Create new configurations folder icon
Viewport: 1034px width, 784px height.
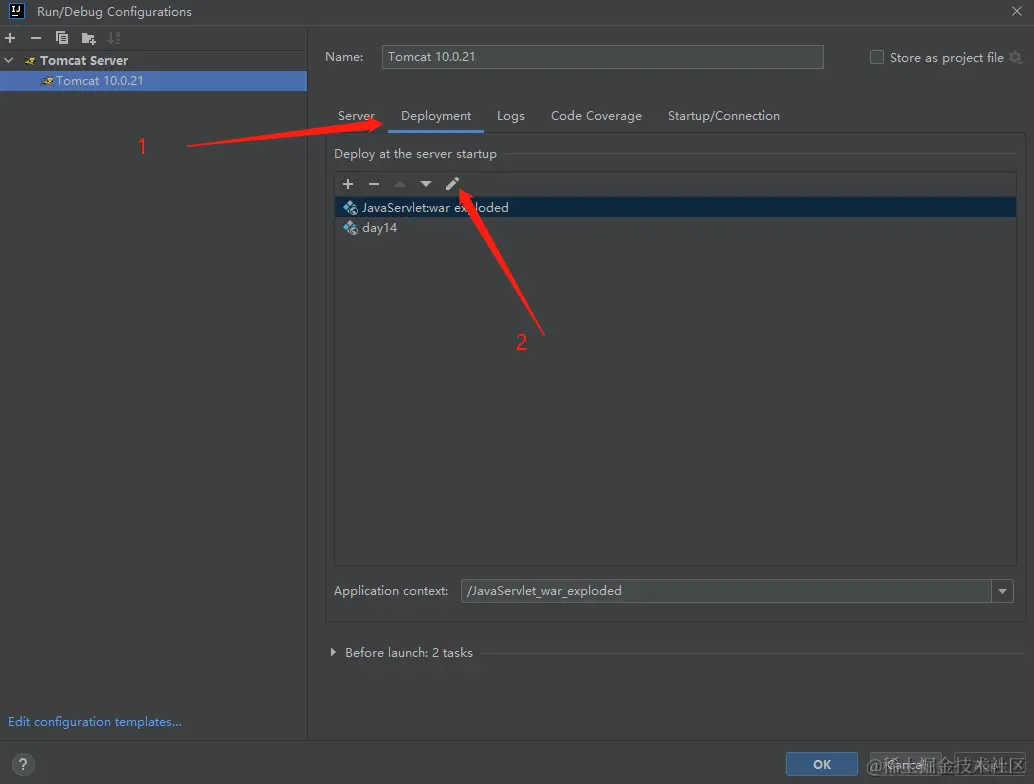coord(88,38)
